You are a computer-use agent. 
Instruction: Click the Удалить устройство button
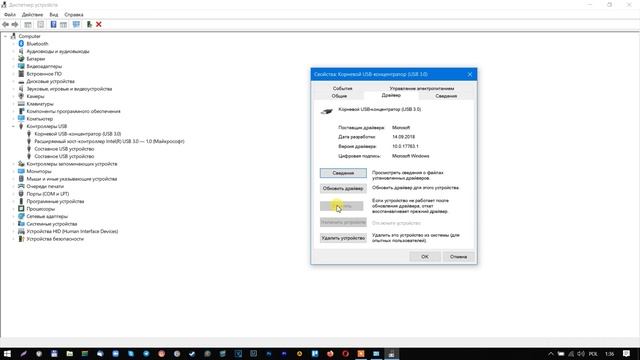343,238
